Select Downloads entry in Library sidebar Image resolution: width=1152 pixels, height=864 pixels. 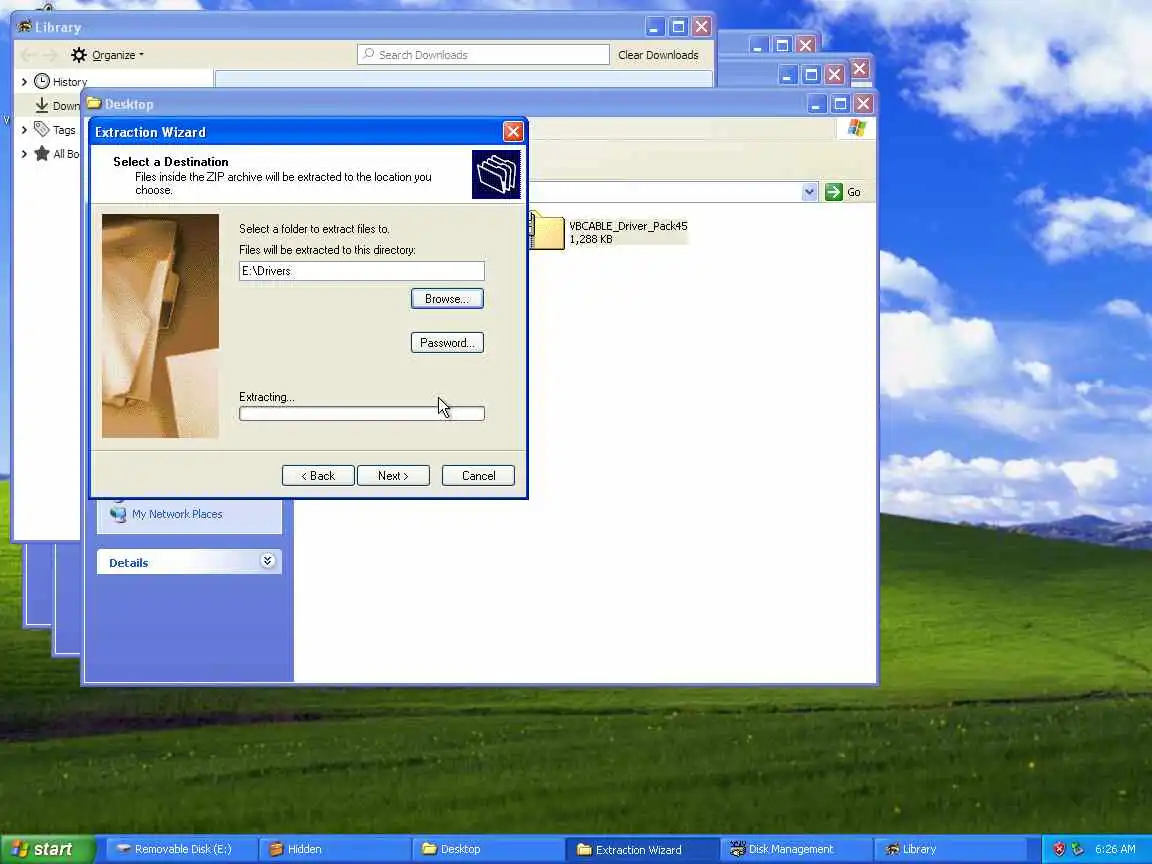(57, 106)
